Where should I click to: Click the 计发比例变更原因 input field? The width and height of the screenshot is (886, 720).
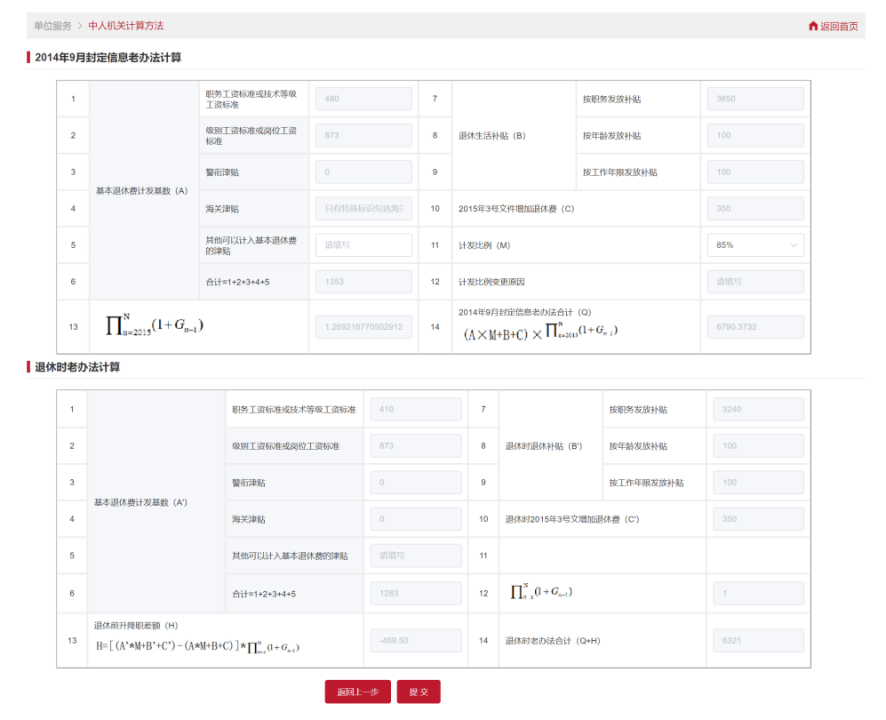tap(755, 281)
